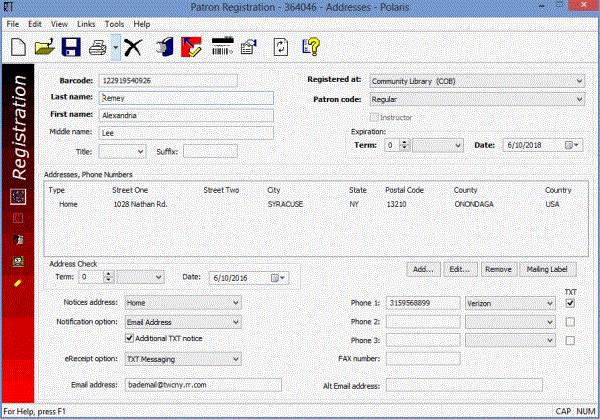Click the Add... address button
The image size is (600, 419).
[x=423, y=269]
